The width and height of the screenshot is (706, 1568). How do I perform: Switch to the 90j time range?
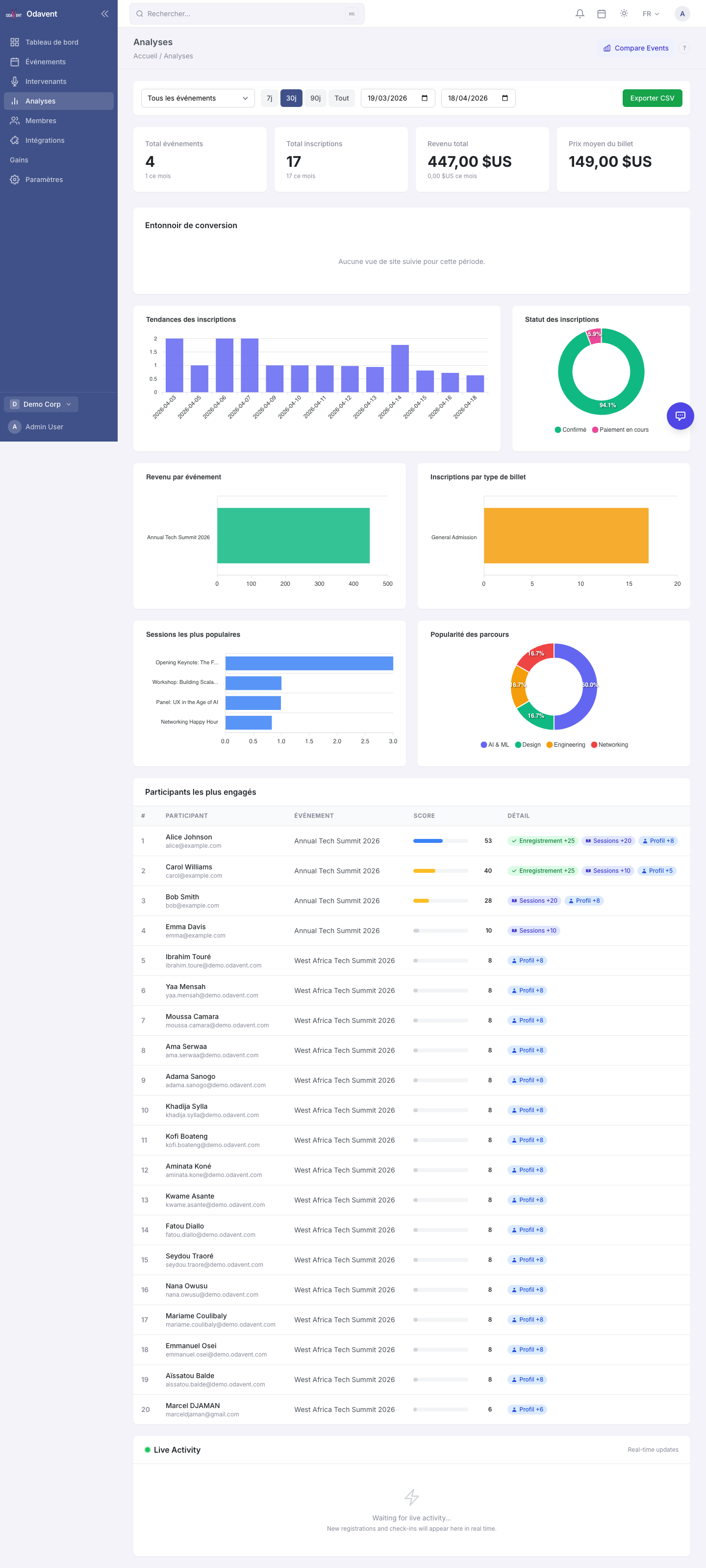click(315, 98)
